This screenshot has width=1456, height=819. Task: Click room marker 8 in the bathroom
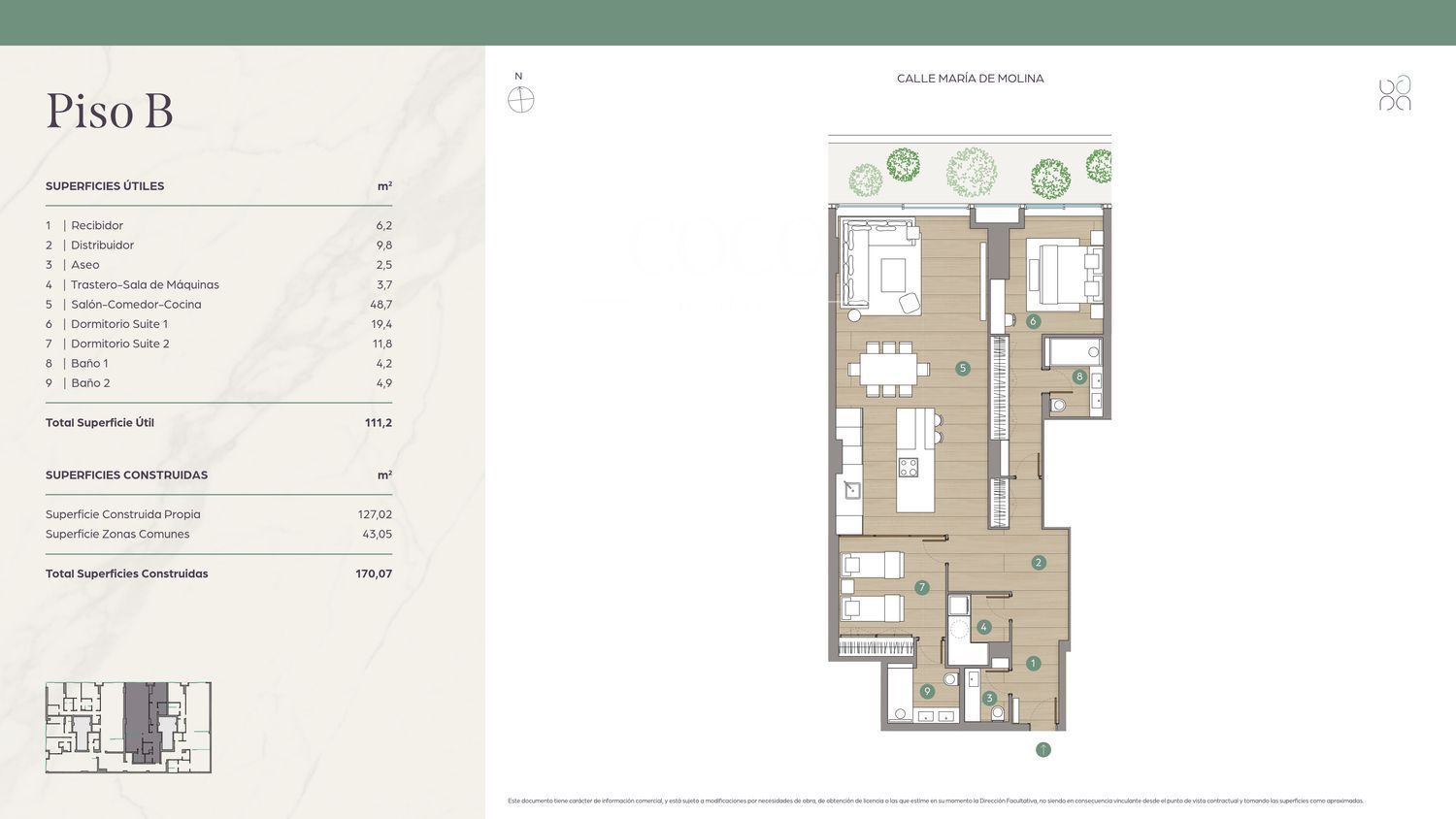1079,377
